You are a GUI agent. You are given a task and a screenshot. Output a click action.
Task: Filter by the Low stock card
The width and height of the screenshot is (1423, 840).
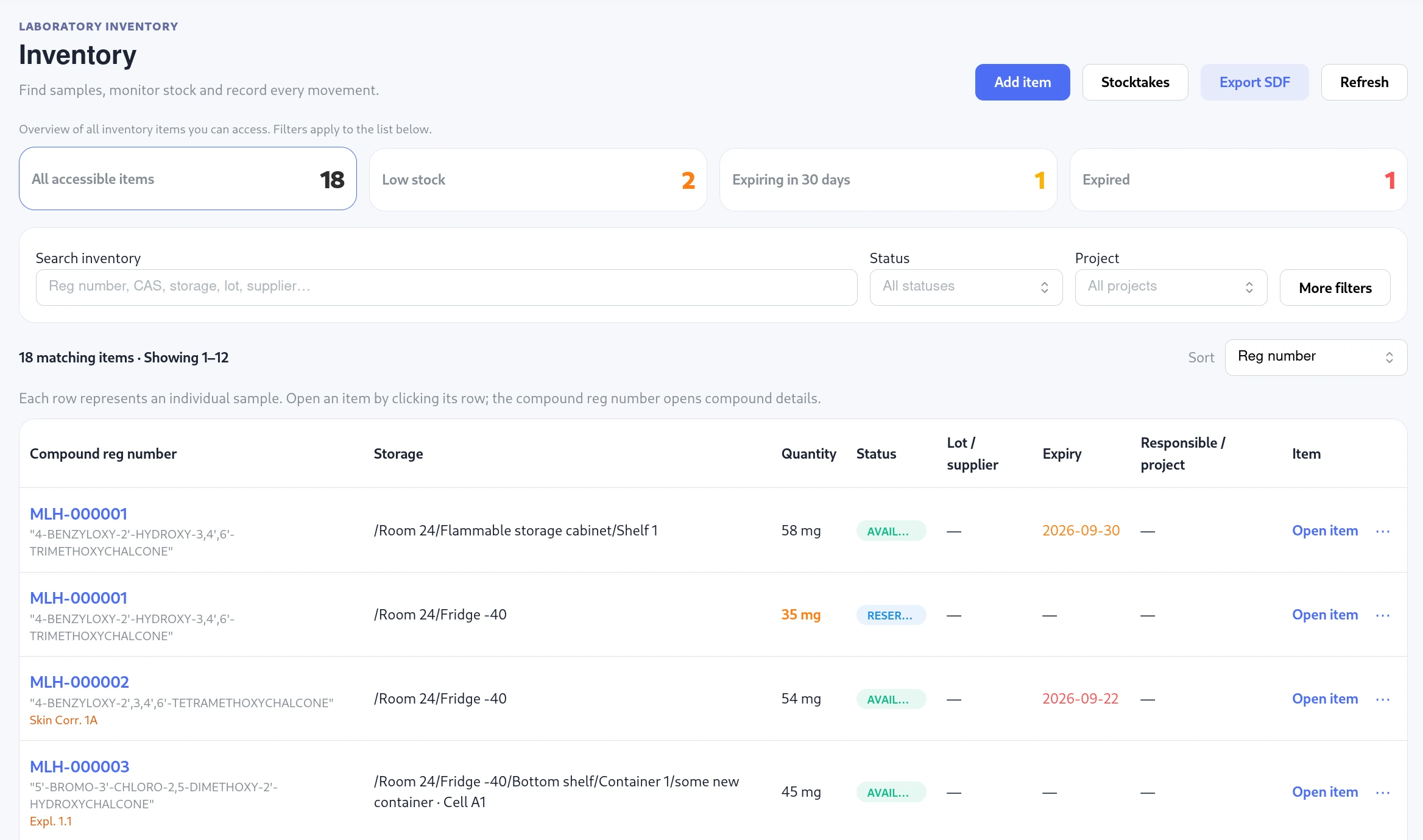pos(538,180)
